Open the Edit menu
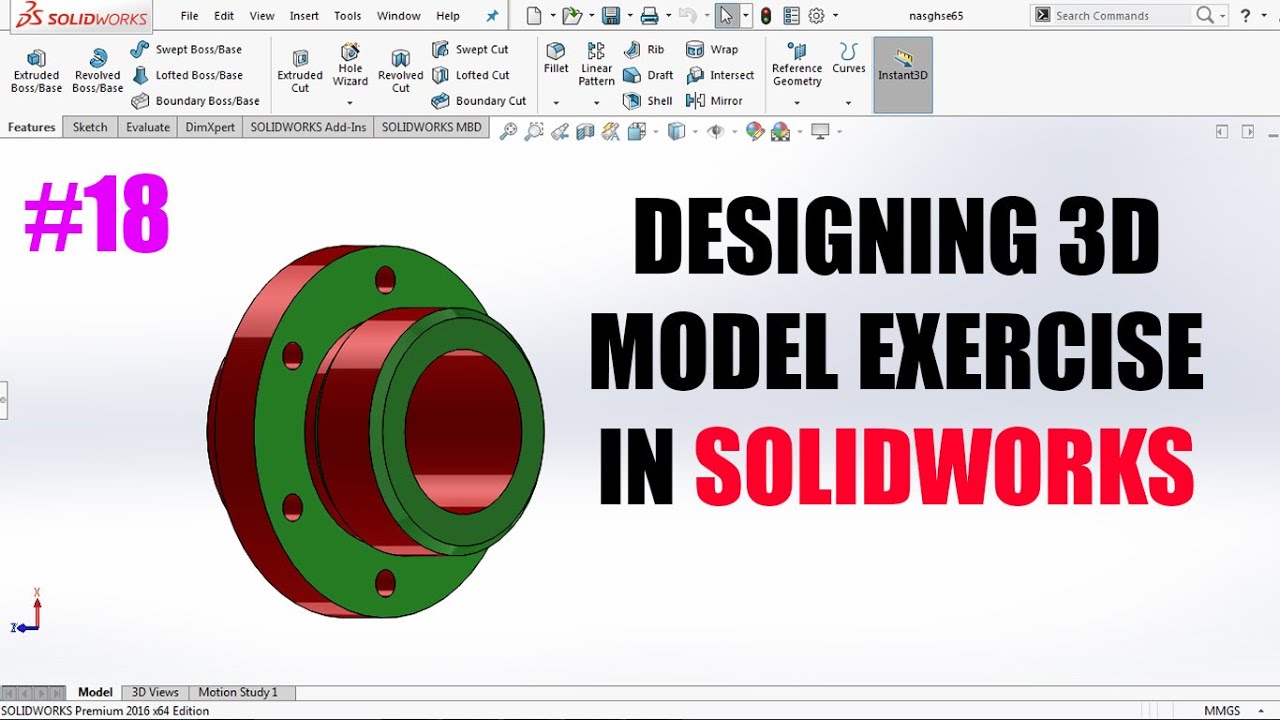Viewport: 1280px width, 720px height. pos(224,16)
